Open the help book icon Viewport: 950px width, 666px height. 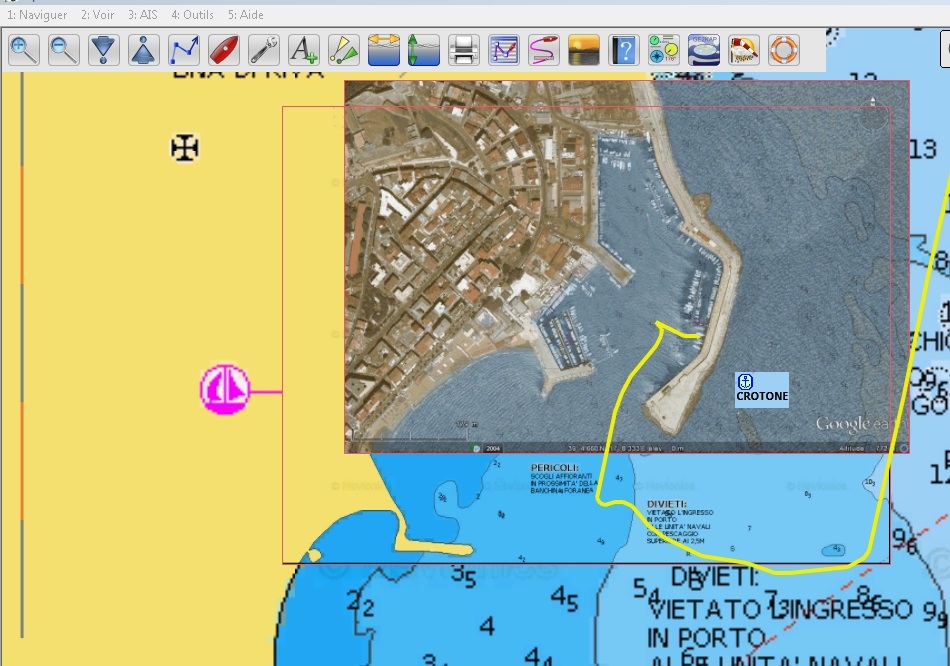(x=624, y=49)
